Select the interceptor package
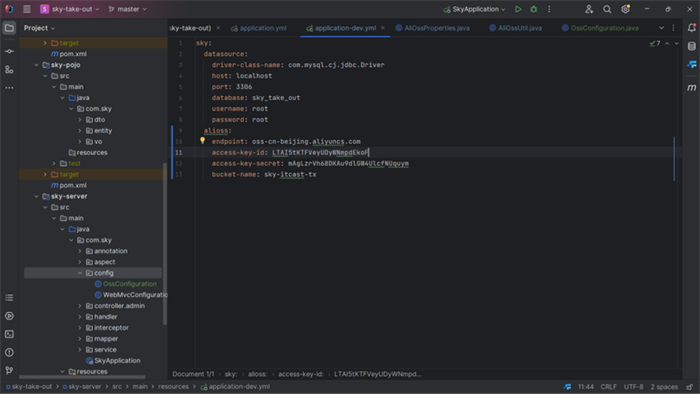 [x=107, y=328]
